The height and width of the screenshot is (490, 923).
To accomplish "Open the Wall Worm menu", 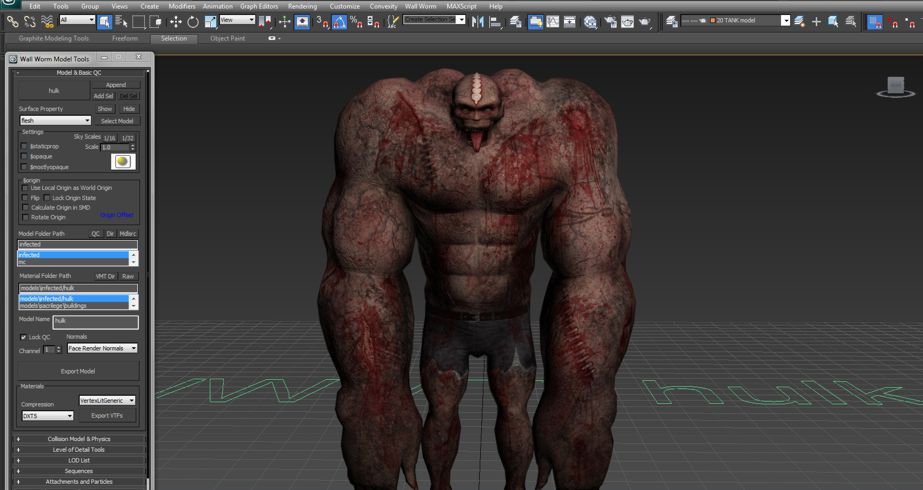I will [x=420, y=6].
